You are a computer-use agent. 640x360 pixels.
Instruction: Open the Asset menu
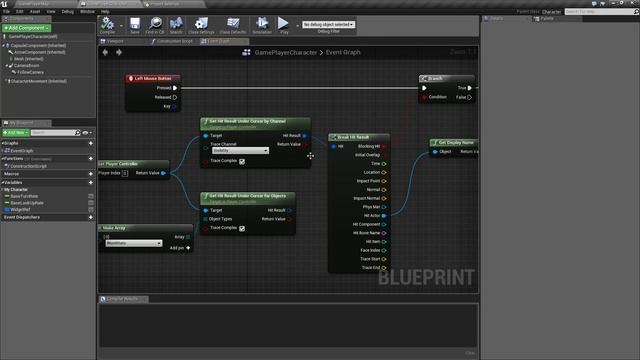35,11
